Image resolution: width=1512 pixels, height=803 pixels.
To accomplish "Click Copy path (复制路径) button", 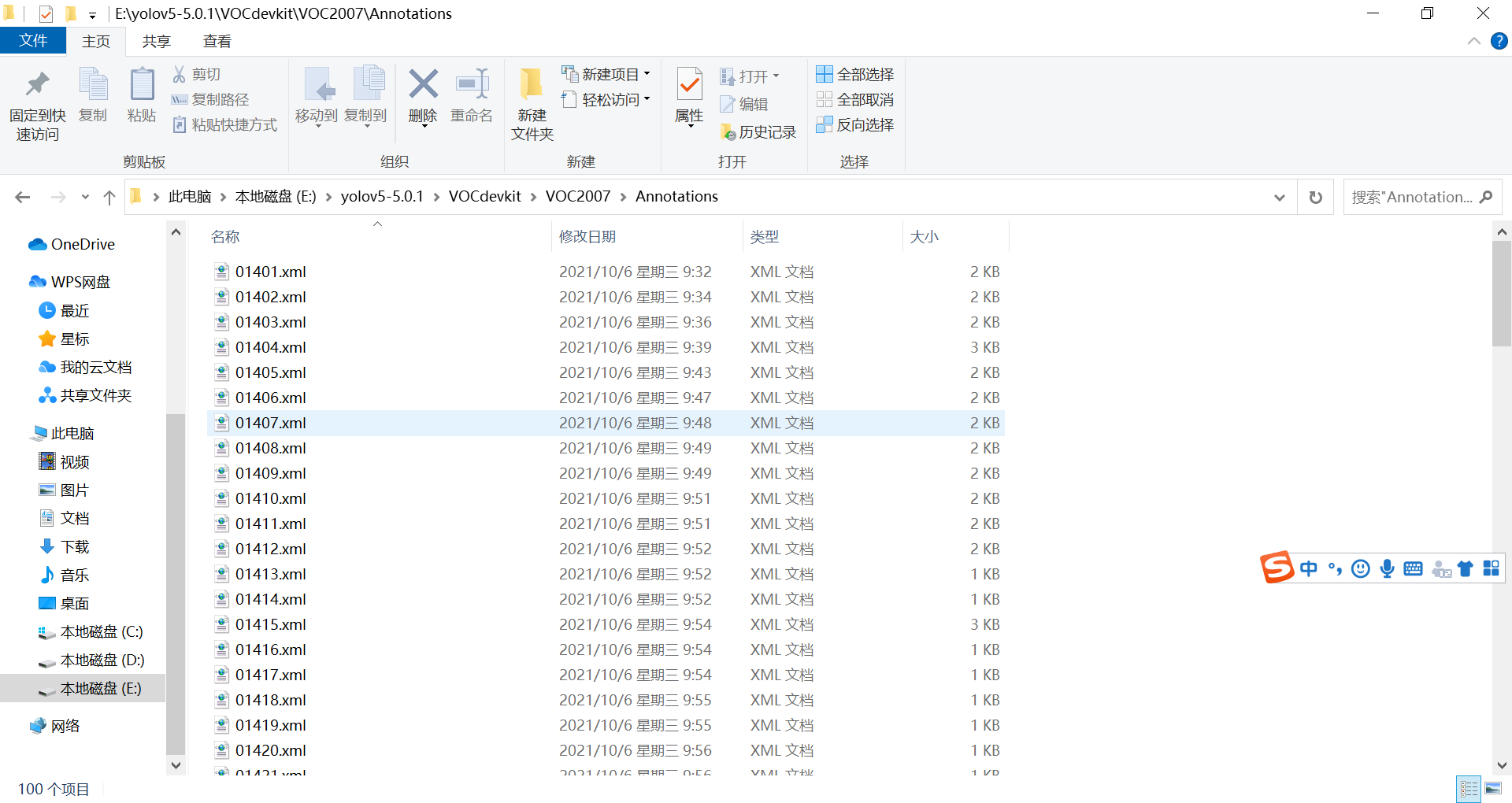I will (210, 99).
